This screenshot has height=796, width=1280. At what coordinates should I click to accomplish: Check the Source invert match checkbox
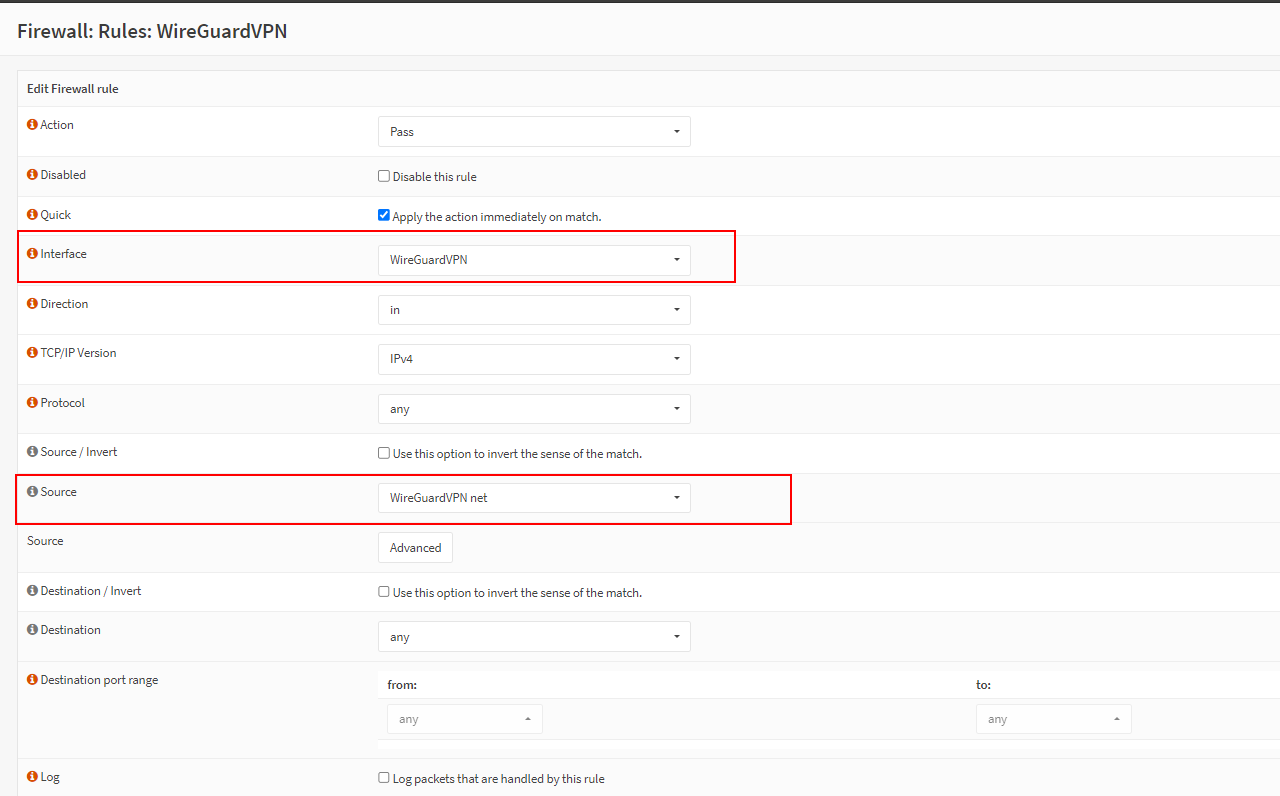click(384, 453)
